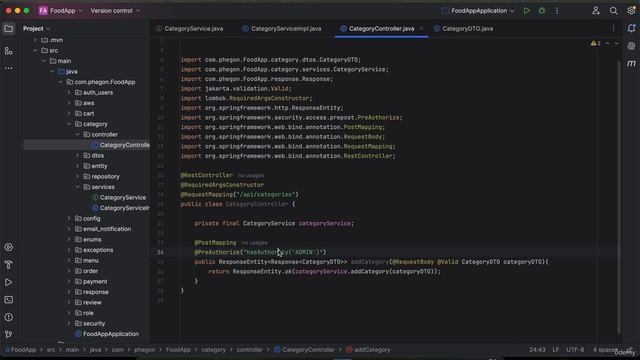Image resolution: width=640 pixels, height=360 pixels.
Task: Click no usages hint beside @PostMapping
Action: (254, 243)
